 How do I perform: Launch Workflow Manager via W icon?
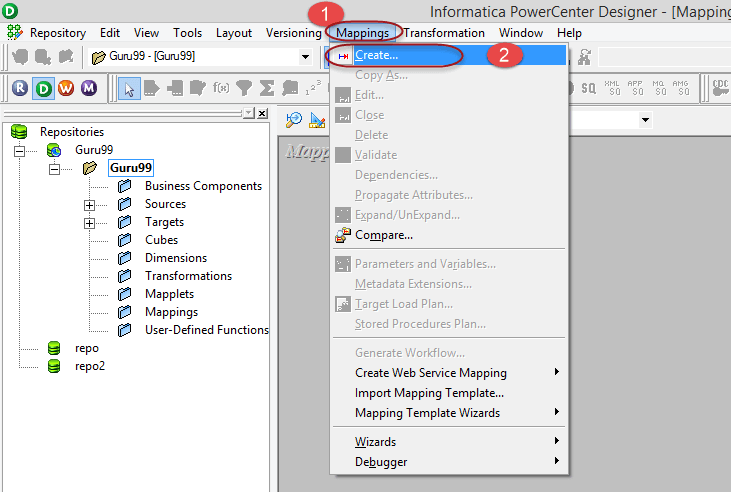[66, 88]
